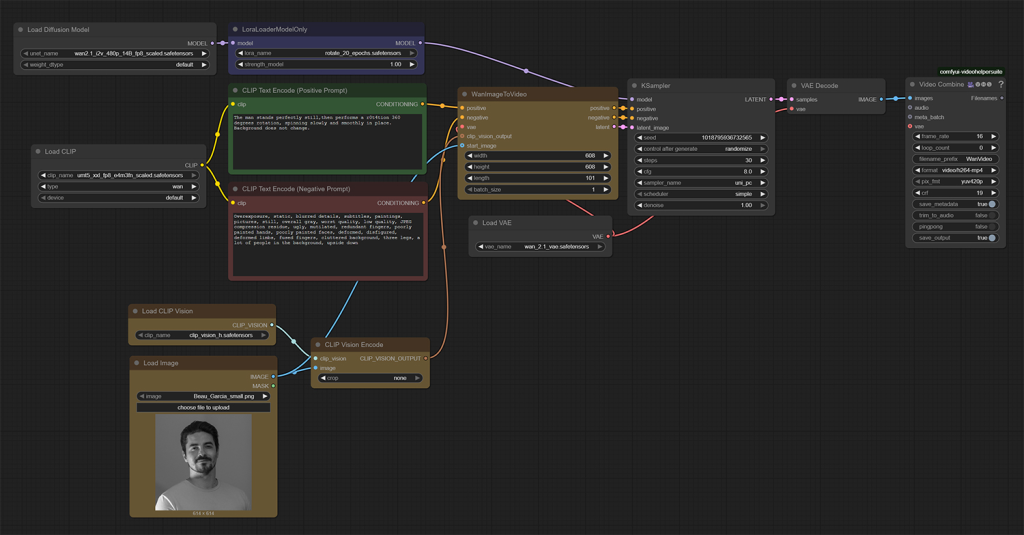Collapse the Load Diffusion Model node
The height and width of the screenshot is (535, 1024).
[21, 30]
